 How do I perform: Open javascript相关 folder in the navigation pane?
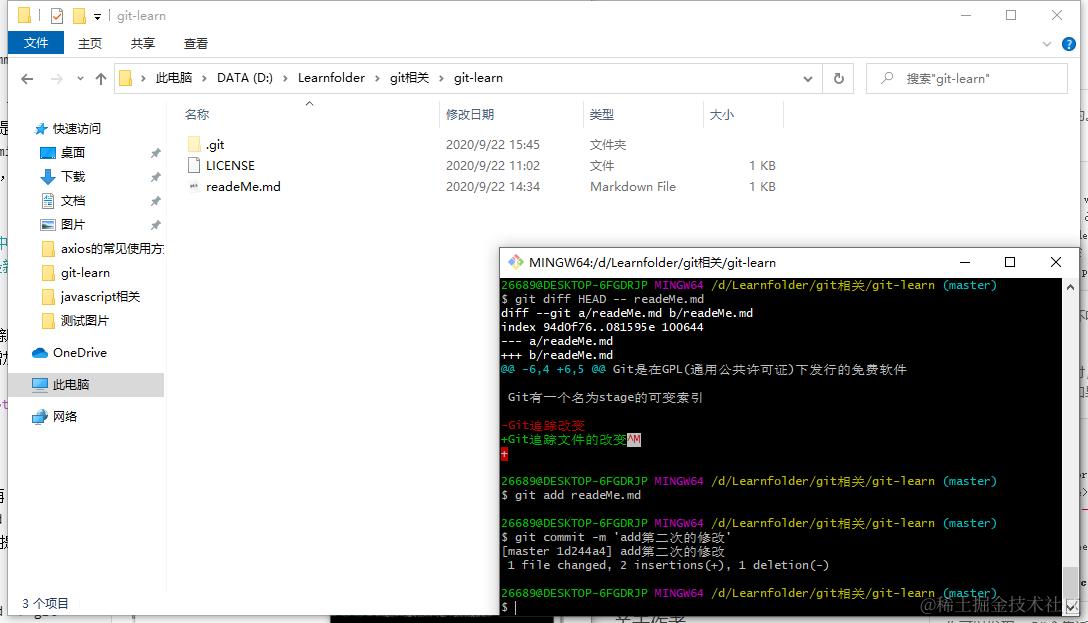point(100,296)
